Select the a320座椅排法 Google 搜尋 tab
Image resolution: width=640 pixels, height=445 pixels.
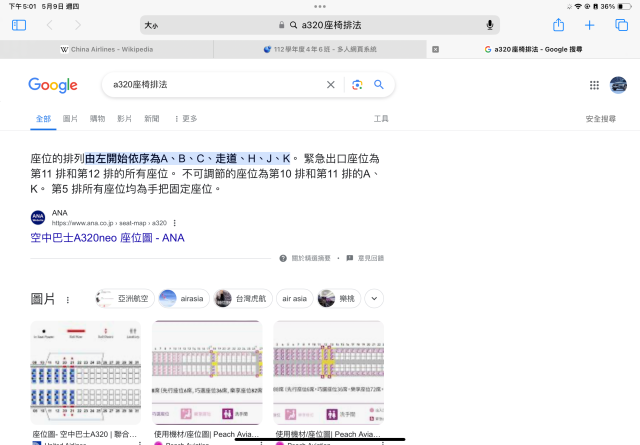(533, 49)
